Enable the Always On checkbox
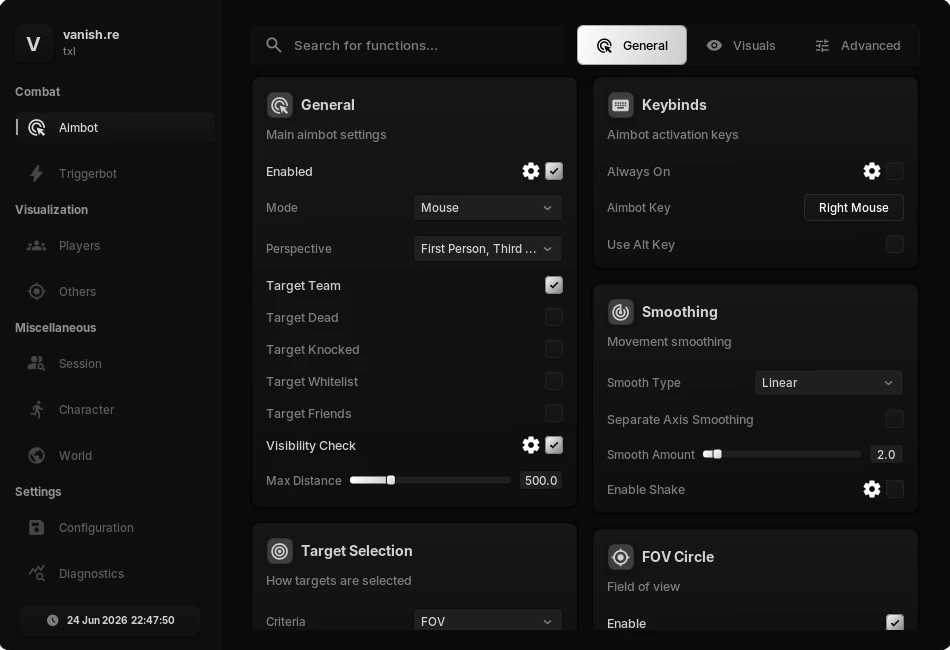The image size is (950, 650). 895,171
